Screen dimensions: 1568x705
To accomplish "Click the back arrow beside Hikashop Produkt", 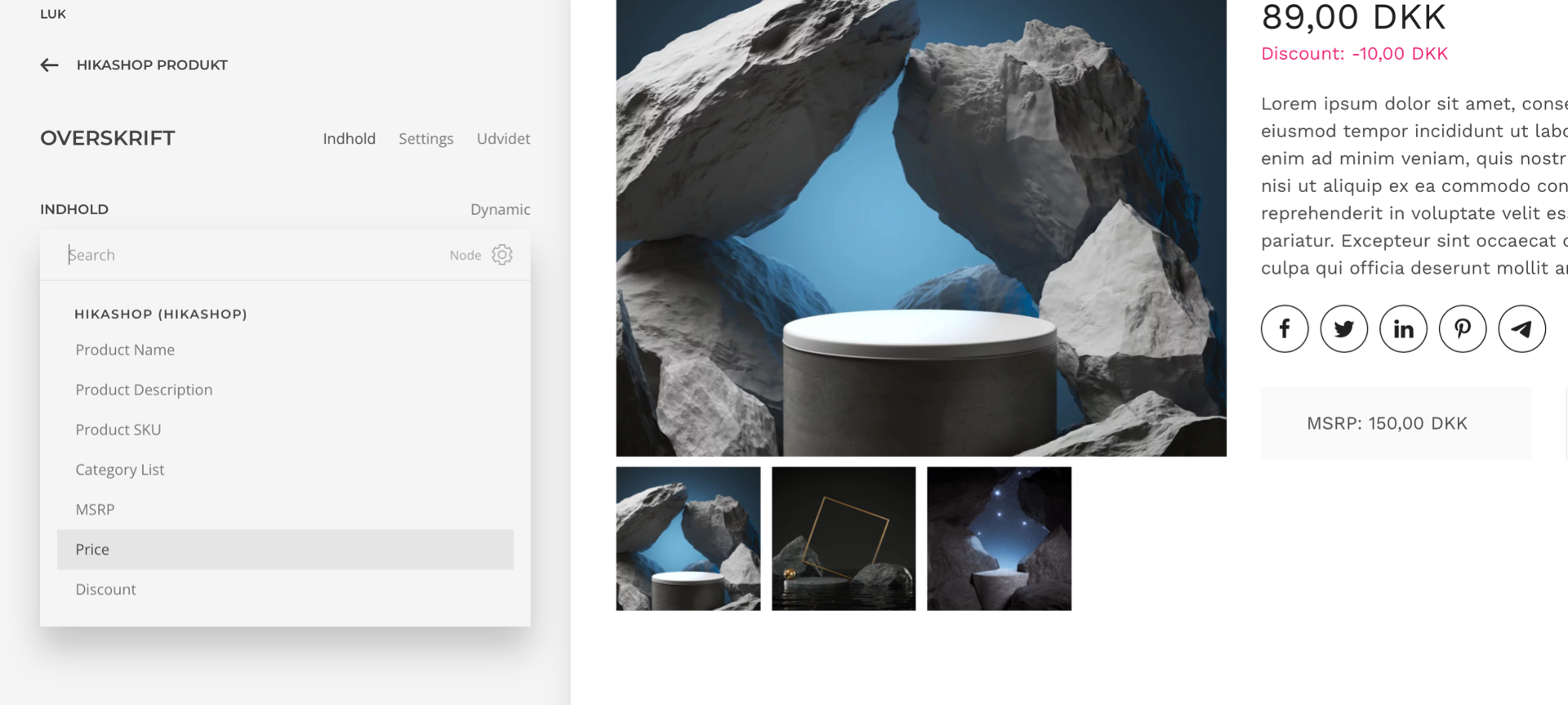I will coord(49,65).
